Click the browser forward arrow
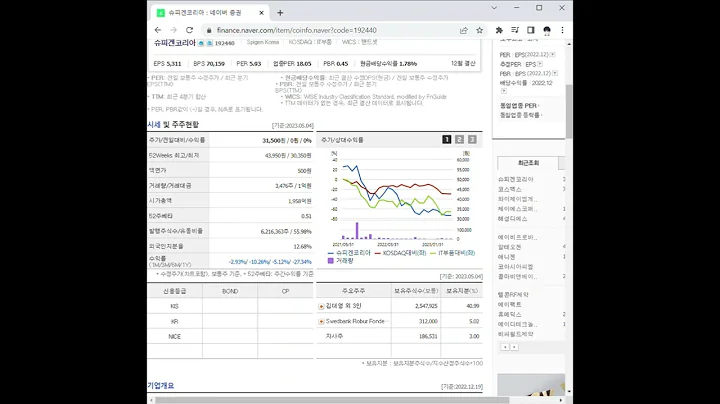The width and height of the screenshot is (720, 404). click(x=174, y=30)
